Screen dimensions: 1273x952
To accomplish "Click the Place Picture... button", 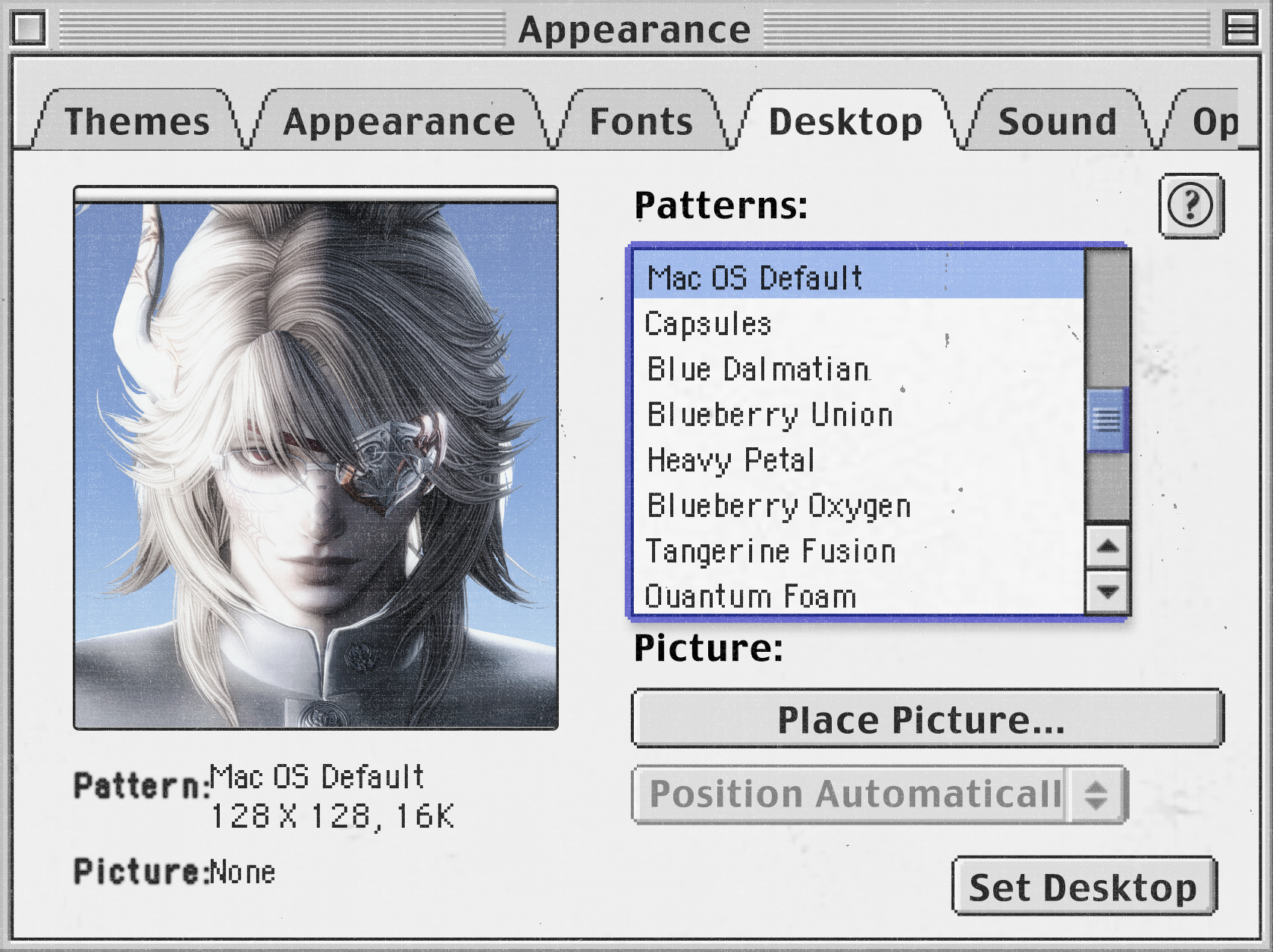I will tap(927, 719).
